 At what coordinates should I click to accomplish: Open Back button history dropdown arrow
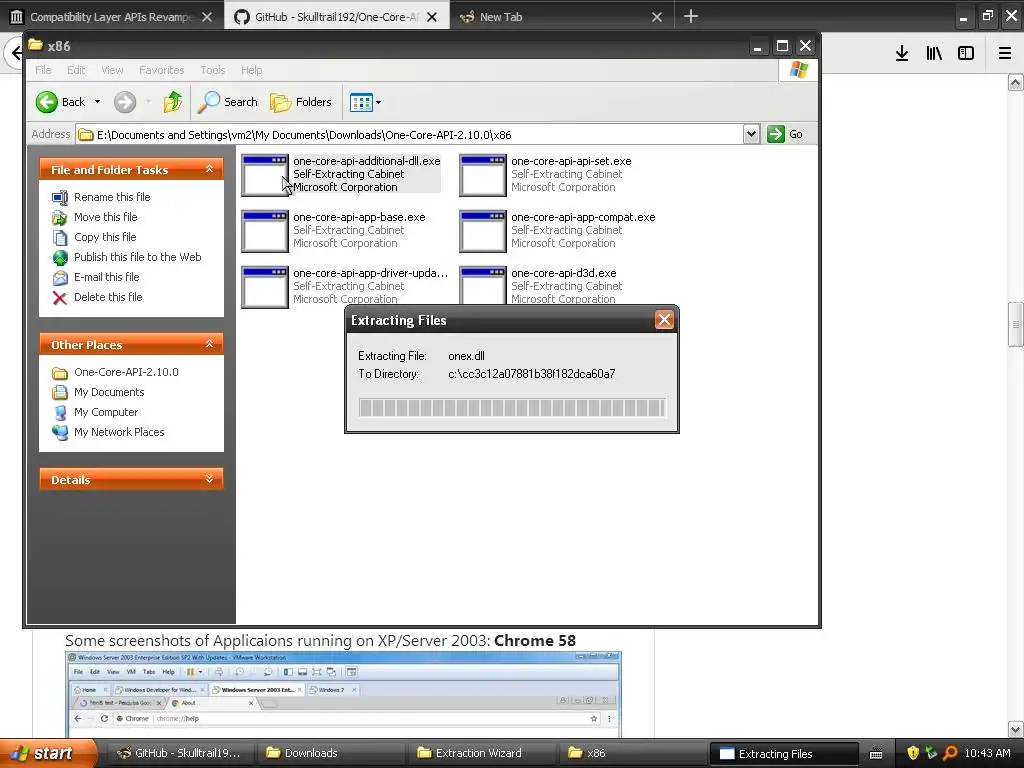click(x=97, y=102)
